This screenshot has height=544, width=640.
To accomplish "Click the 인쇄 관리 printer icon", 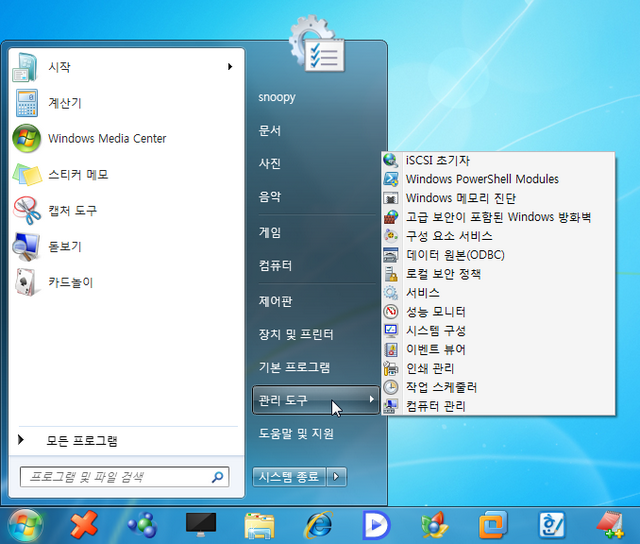I will click(x=391, y=369).
